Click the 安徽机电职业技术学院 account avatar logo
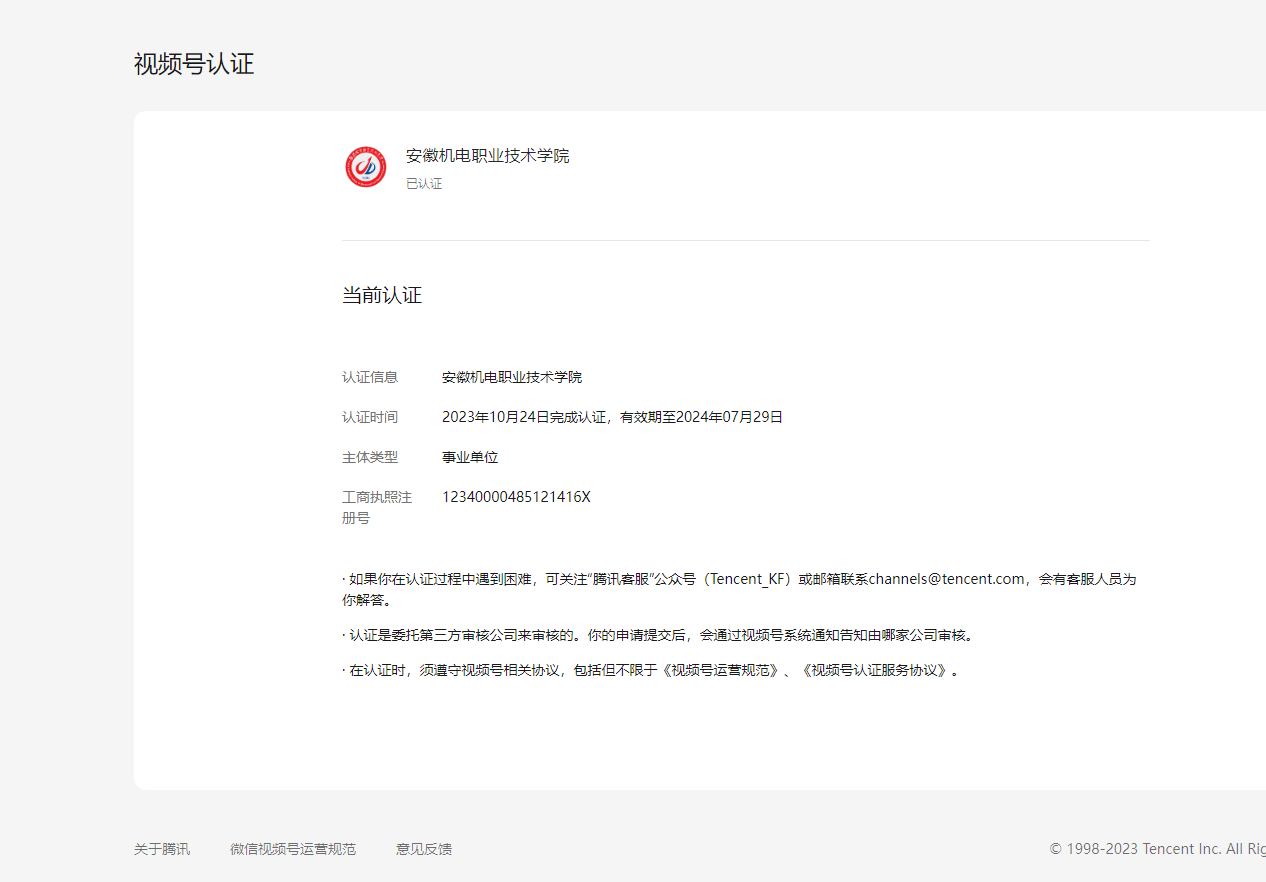Viewport: 1266px width, 882px height. [x=366, y=167]
